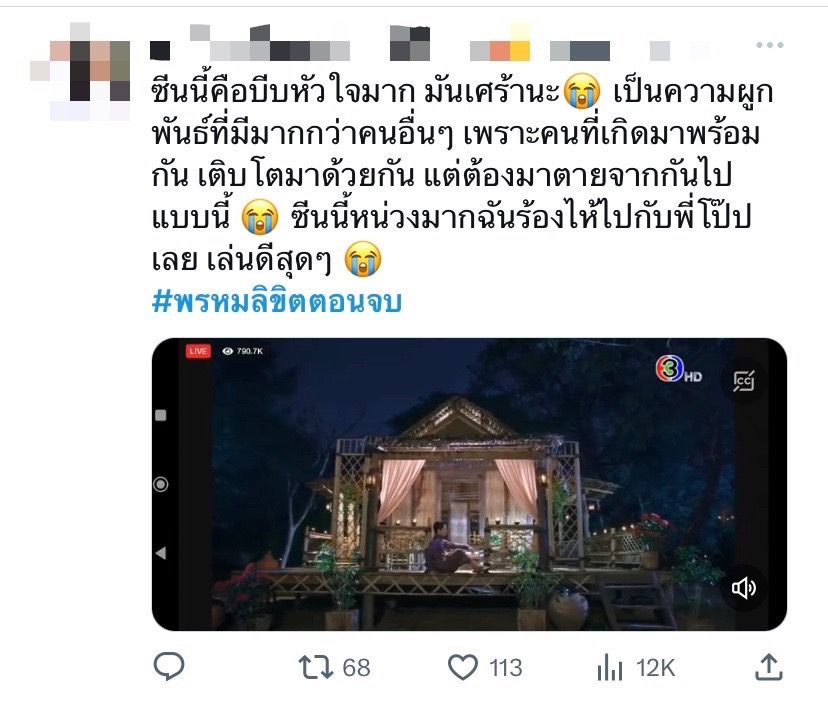Retweet the post using the arrows icon
This screenshot has width=828, height=711.
click(x=316, y=667)
